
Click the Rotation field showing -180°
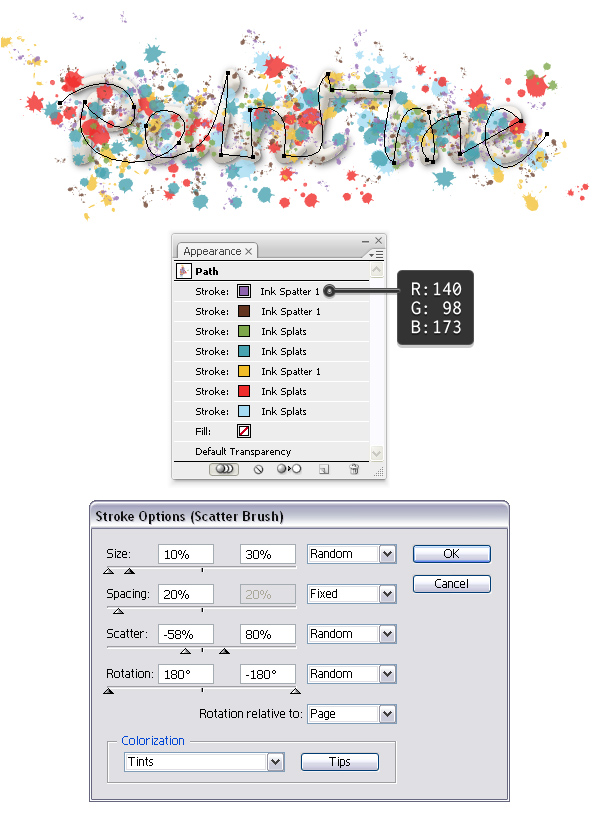click(x=268, y=674)
